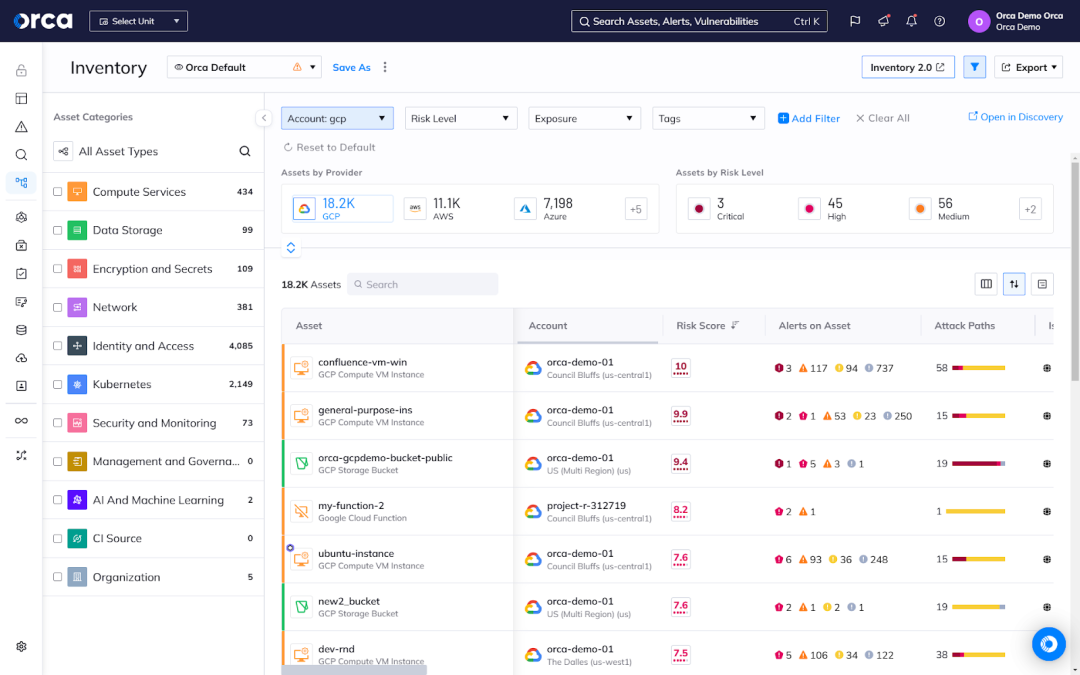Image resolution: width=1080 pixels, height=675 pixels.
Task: Click the user avatar O
Action: (x=979, y=21)
